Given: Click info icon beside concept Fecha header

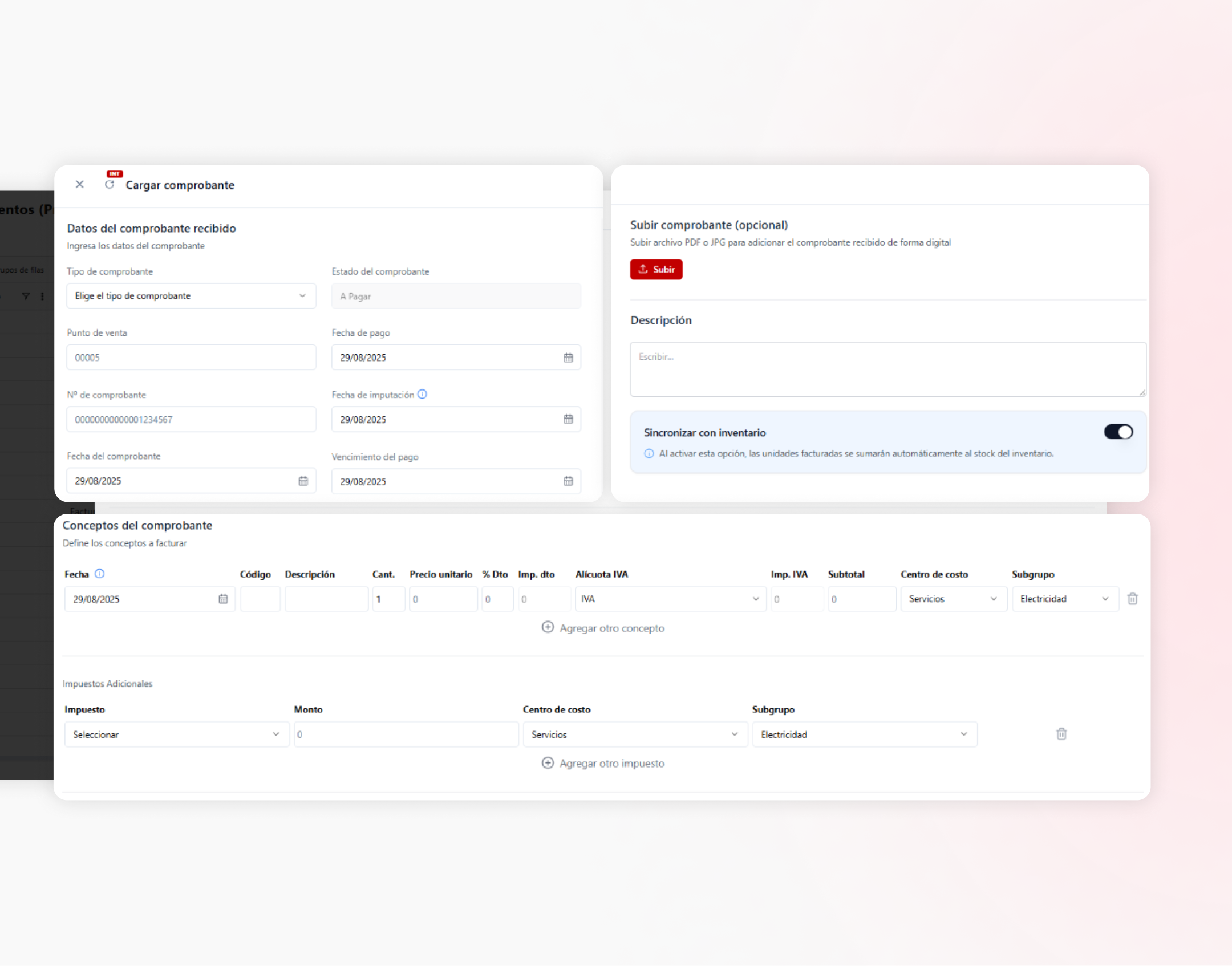Looking at the screenshot, I should click(99, 574).
